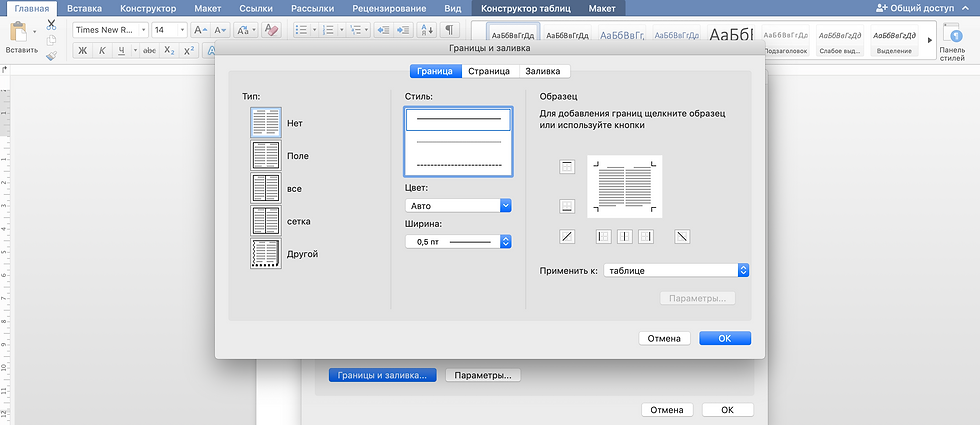The height and width of the screenshot is (425, 980).
Task: Click Границы и заливка… button in back dialog
Action: (x=382, y=376)
